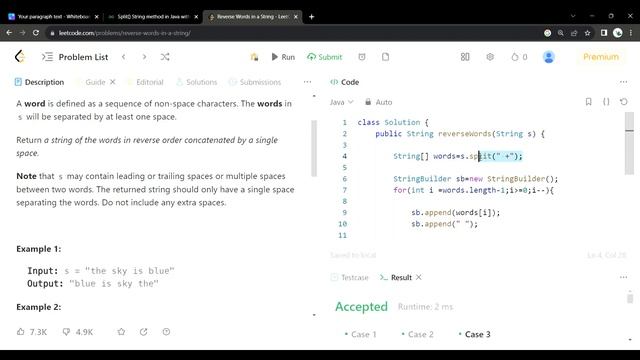Viewport: 640px width, 360px height.
Task: Bookmark this page star icon
Action: click(x=587, y=33)
